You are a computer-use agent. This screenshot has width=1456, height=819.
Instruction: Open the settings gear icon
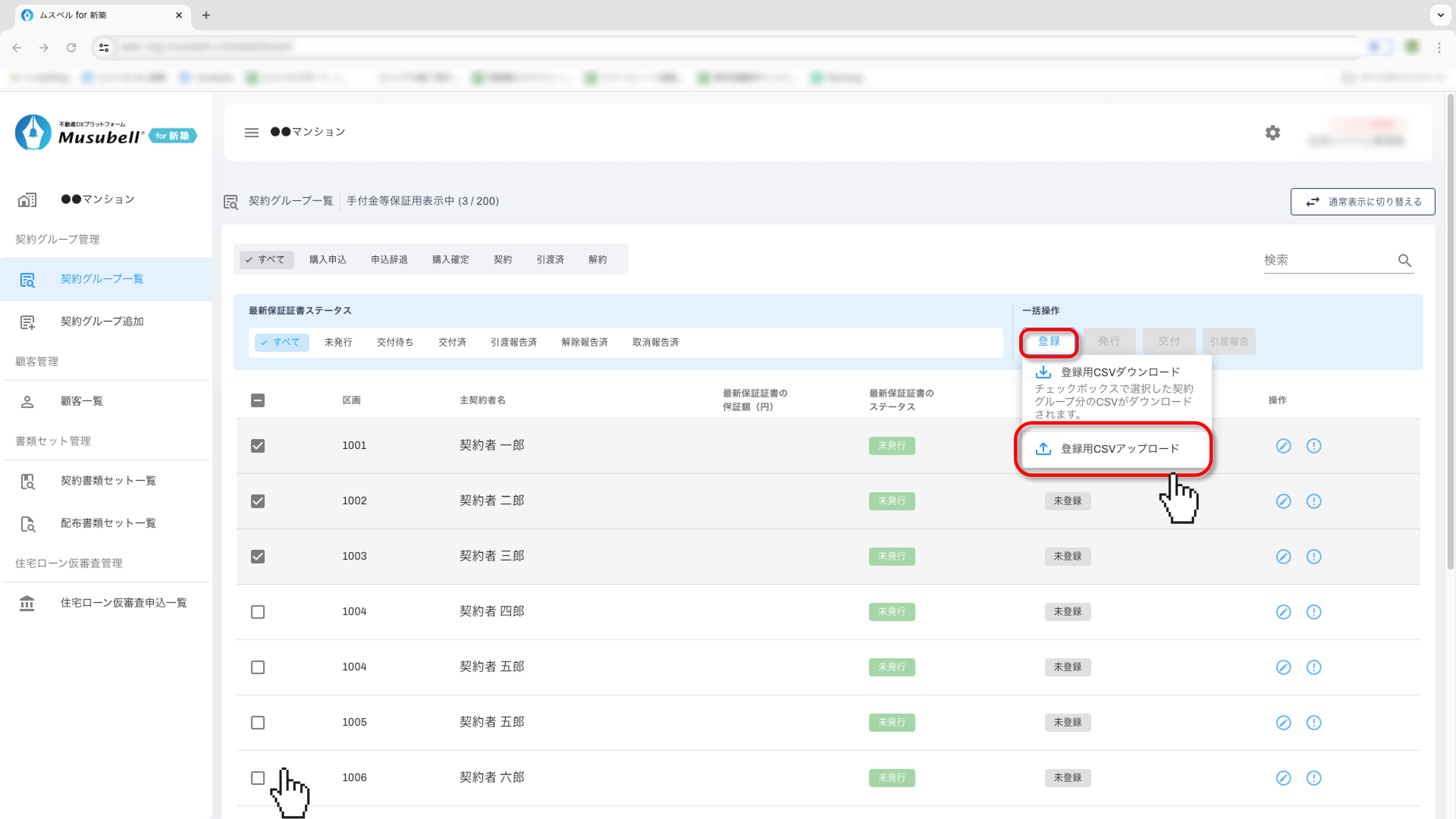[x=1272, y=133]
